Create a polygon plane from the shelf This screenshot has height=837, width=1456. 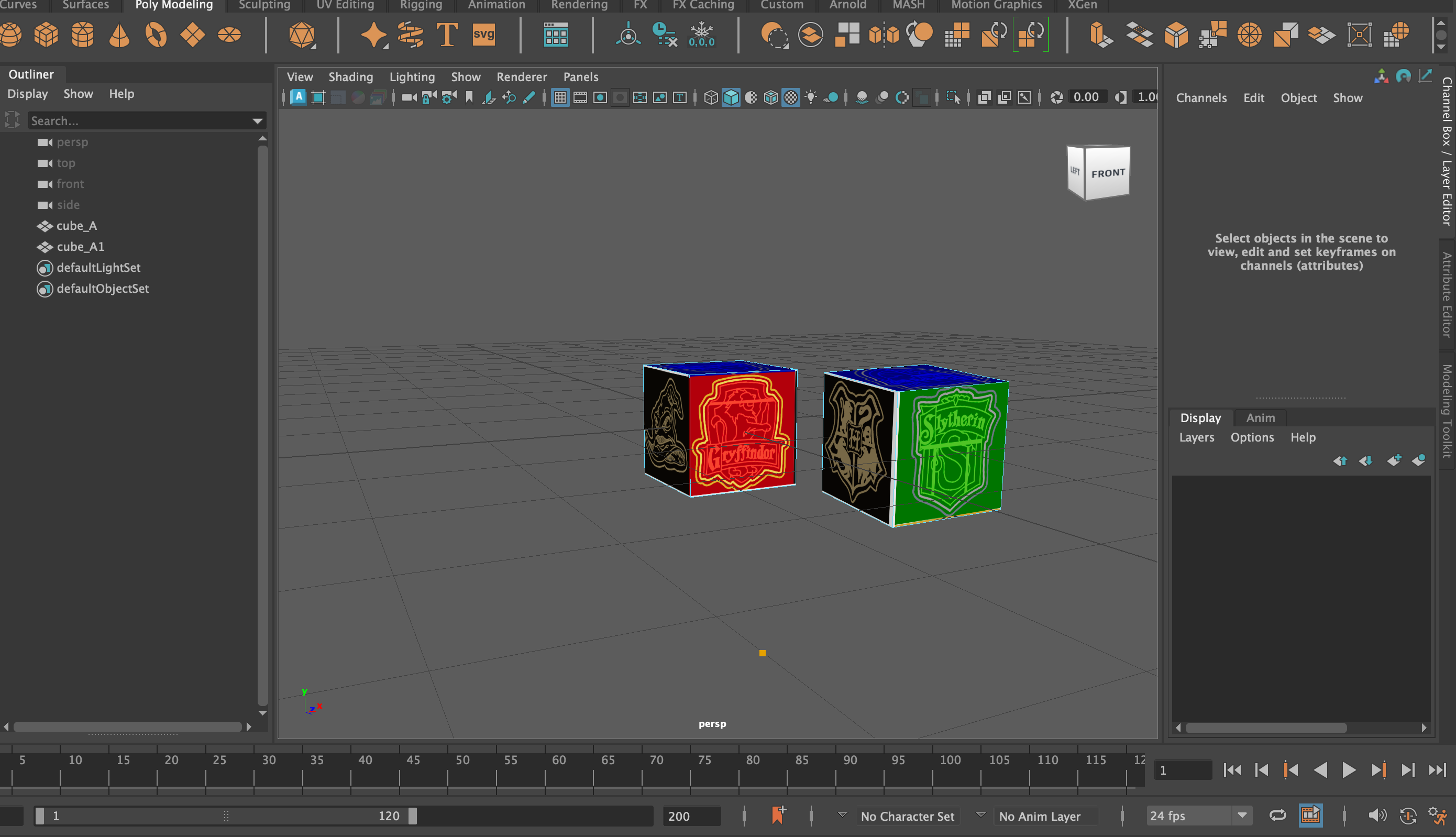(x=193, y=35)
